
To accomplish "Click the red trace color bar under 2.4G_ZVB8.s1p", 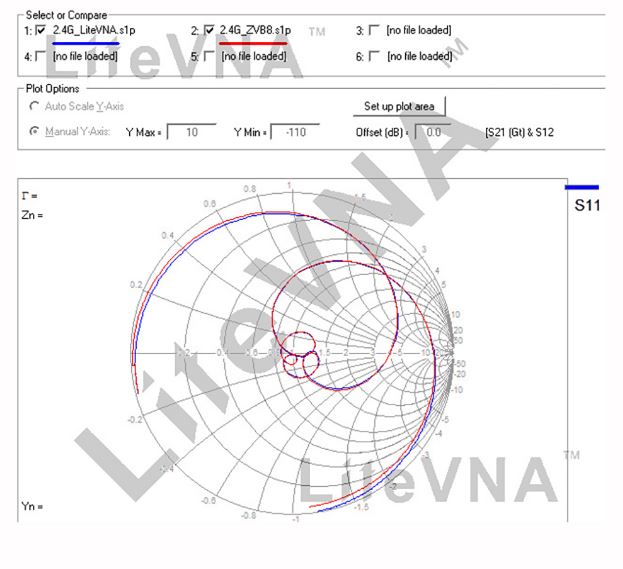I will click(253, 43).
